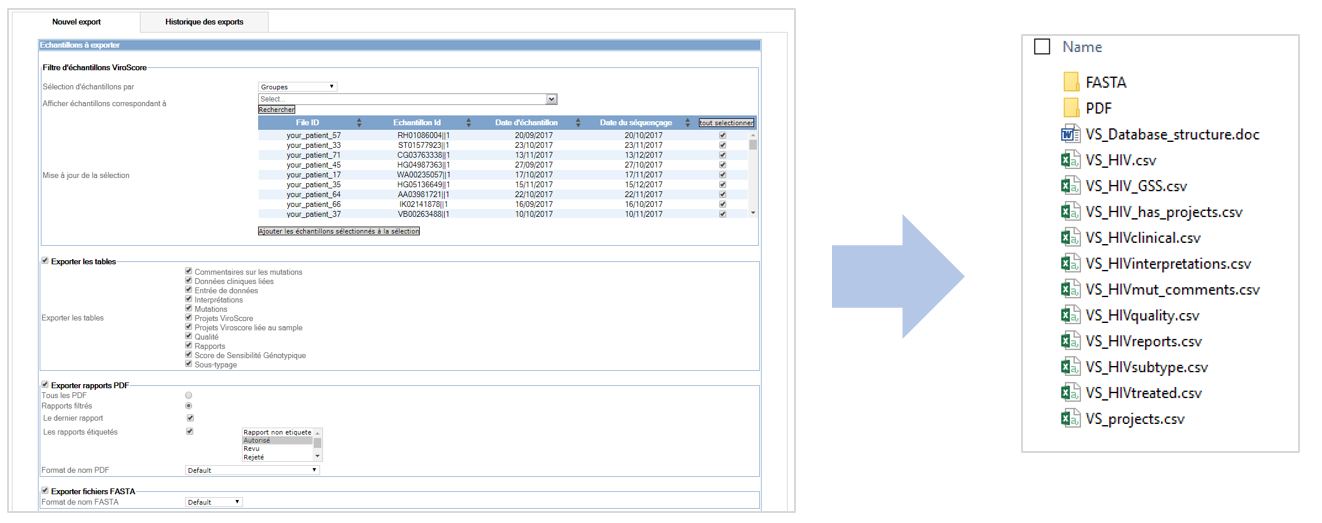The image size is (1322, 523).
Task: Open the PDF folder icon
Action: click(x=1070, y=108)
